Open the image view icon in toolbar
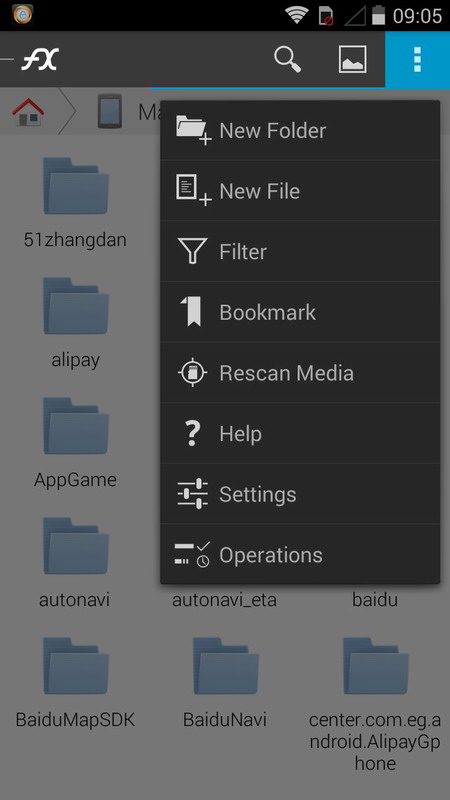 pyautogui.click(x=353, y=59)
